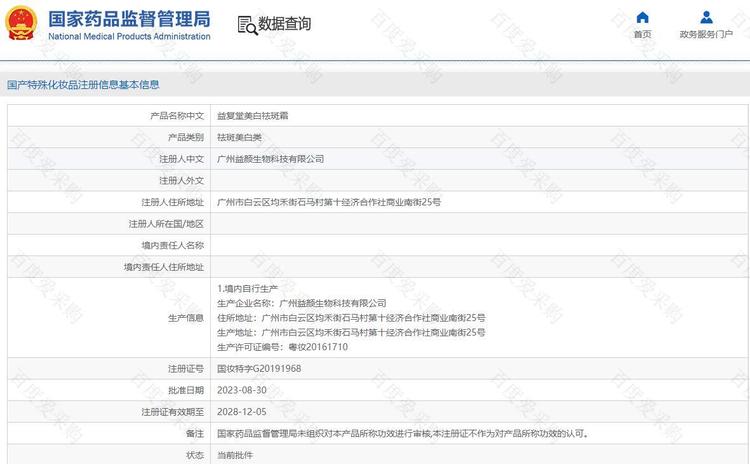Screen dimensions: 750x464
Task: Select the 生产企业名称 line
Action: [x=301, y=303]
